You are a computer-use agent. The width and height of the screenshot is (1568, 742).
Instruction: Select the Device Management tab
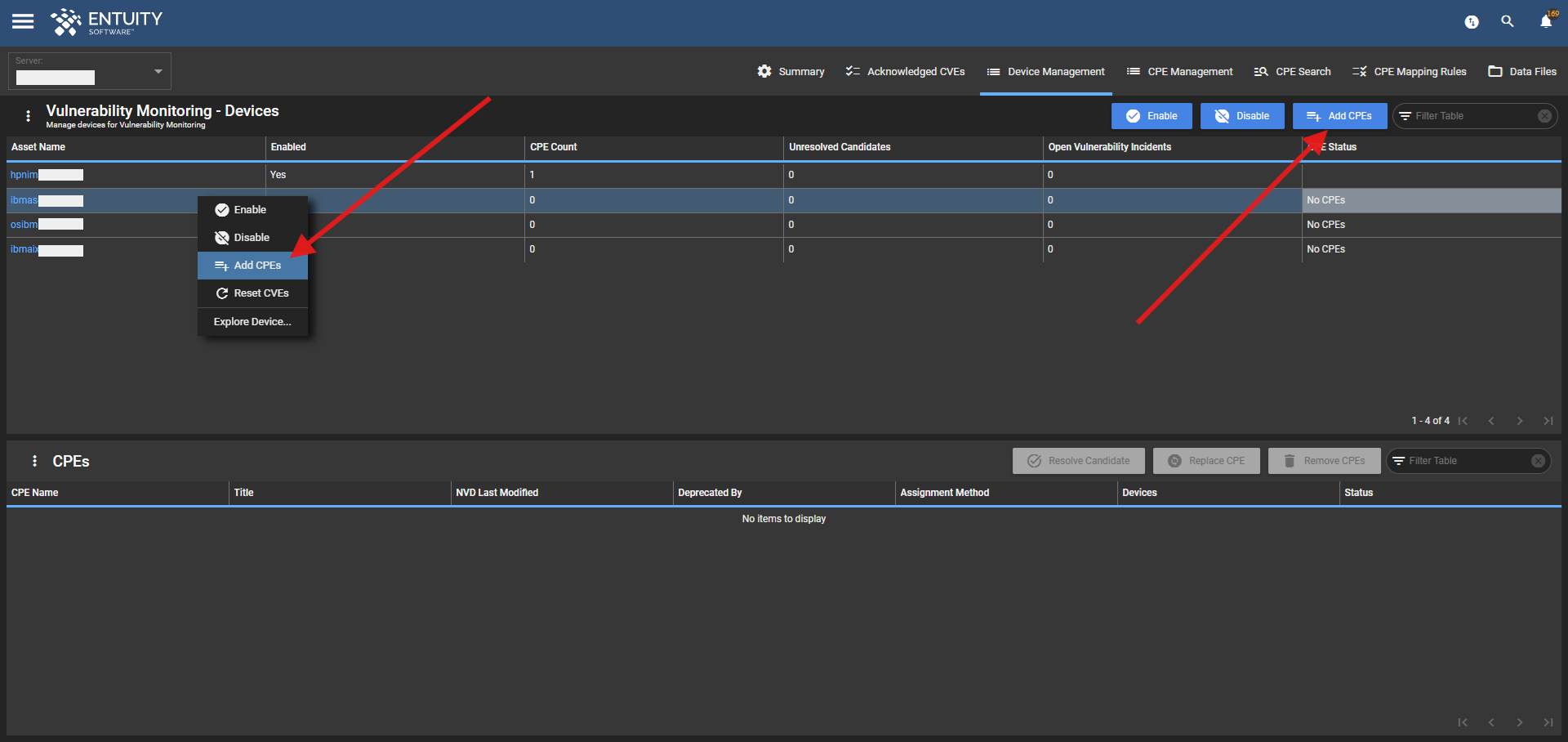pos(1045,71)
